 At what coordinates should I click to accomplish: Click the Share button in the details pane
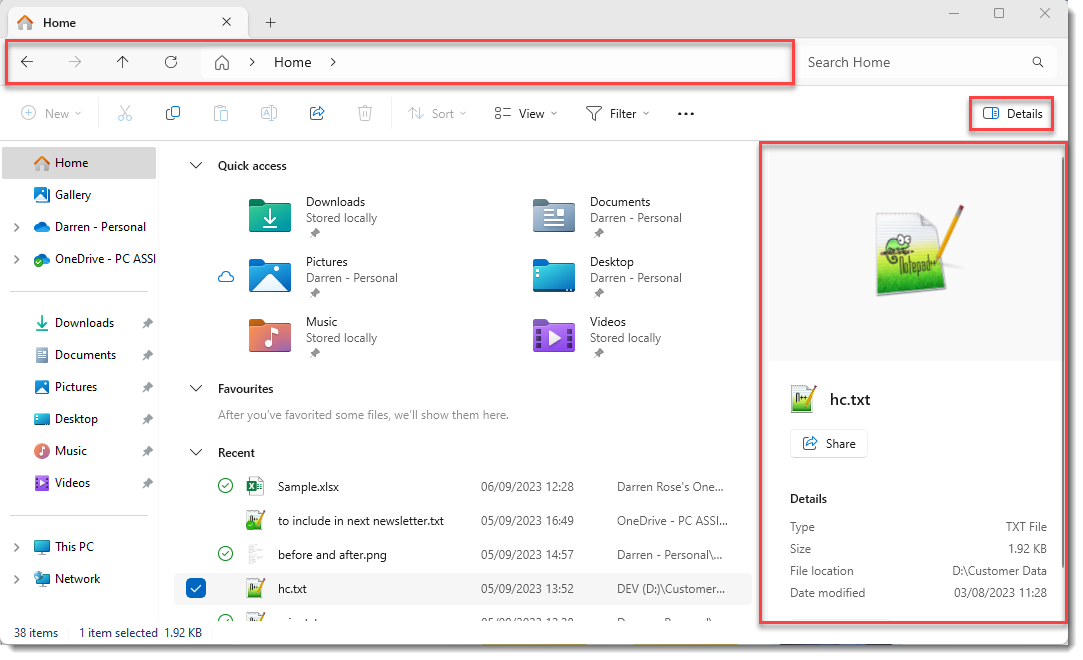(x=829, y=443)
